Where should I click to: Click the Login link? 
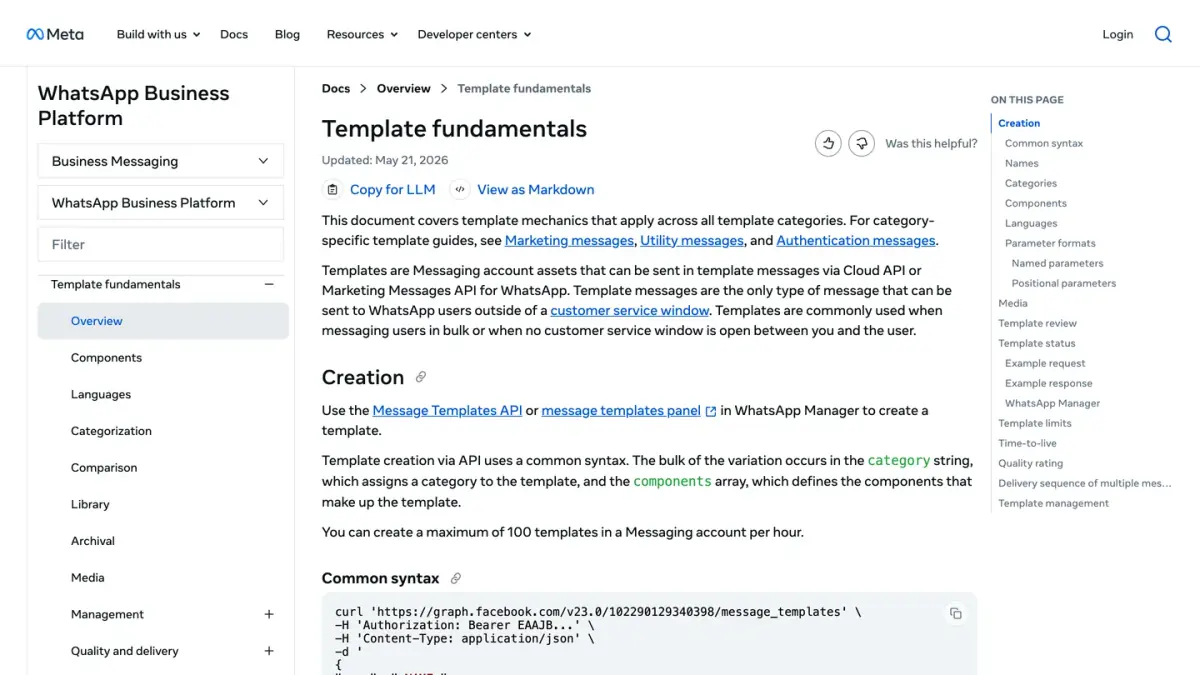tap(1118, 34)
